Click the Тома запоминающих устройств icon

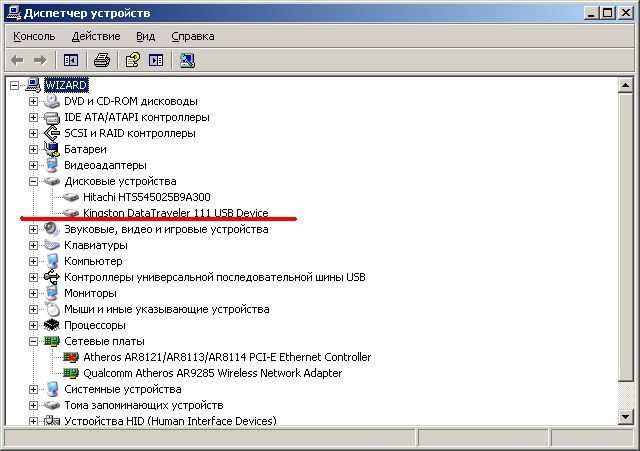click(x=52, y=405)
